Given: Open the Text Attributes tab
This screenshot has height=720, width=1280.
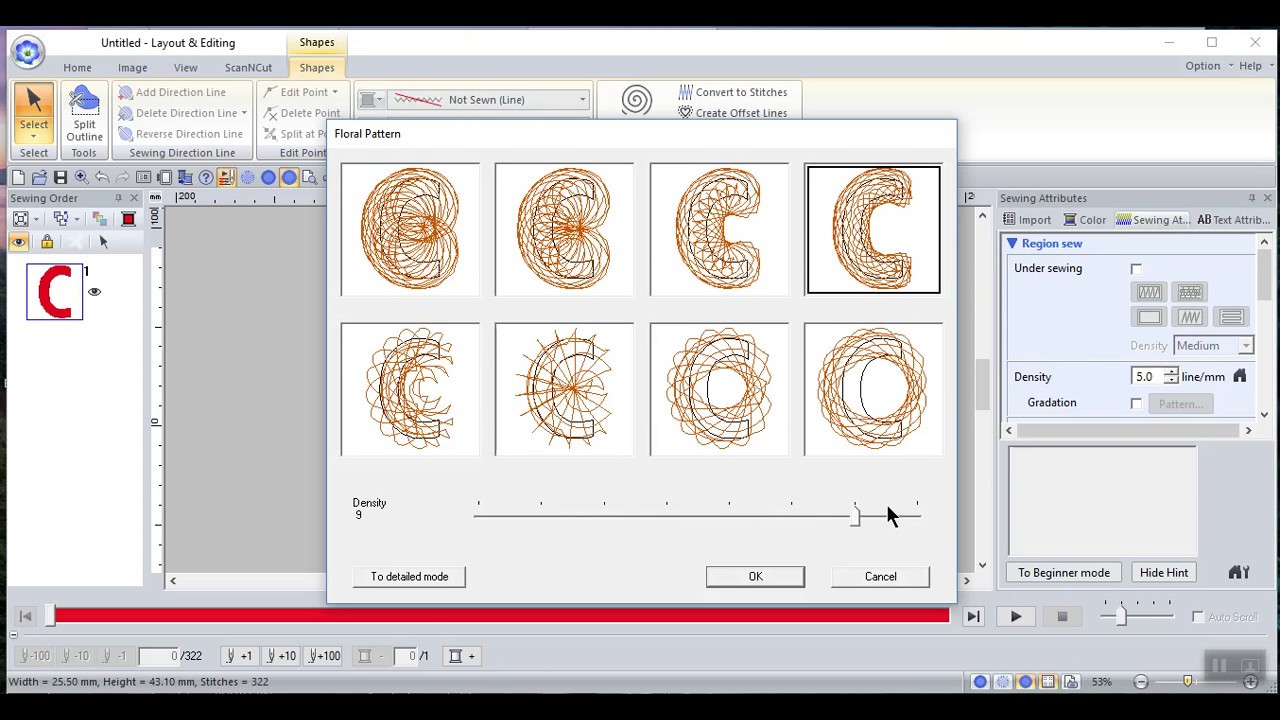Looking at the screenshot, I should [1233, 220].
